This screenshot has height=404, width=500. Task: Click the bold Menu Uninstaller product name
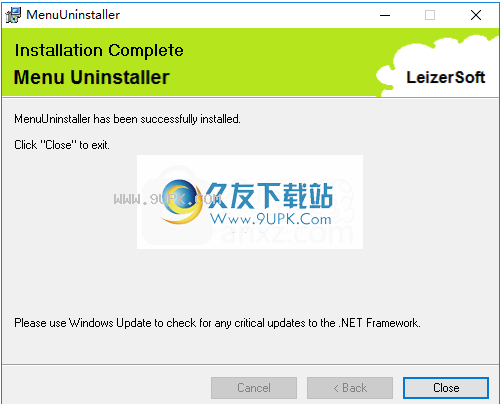[x=92, y=77]
